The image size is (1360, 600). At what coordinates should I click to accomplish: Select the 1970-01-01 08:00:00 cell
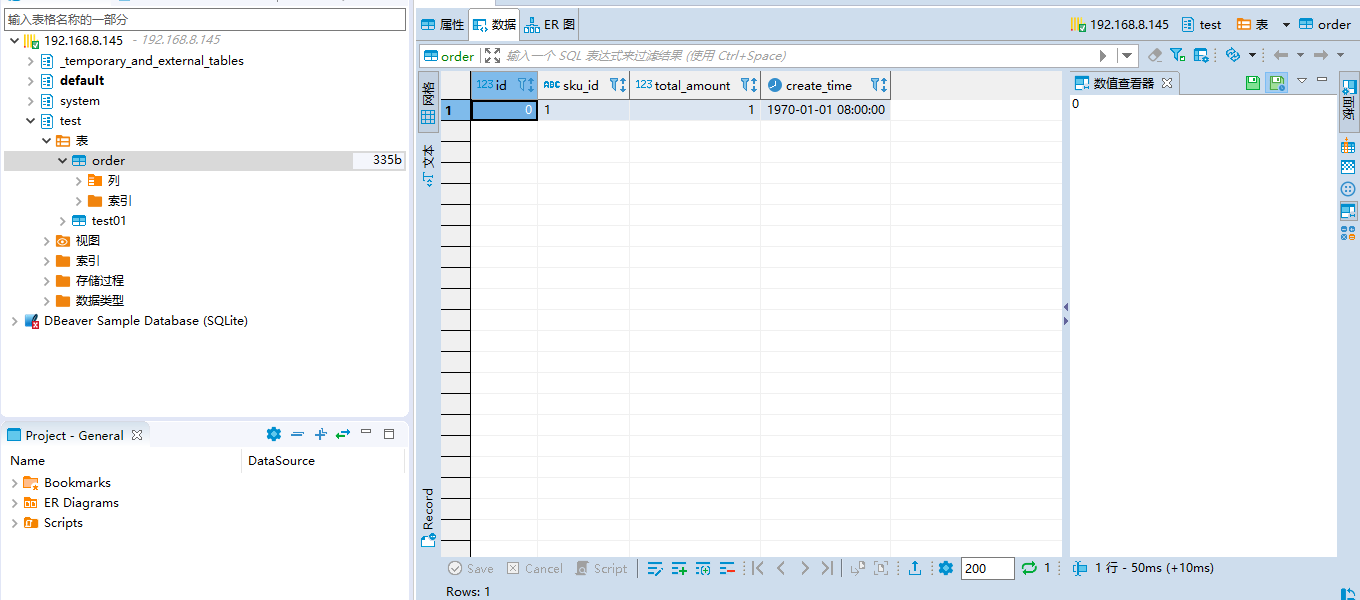coord(825,110)
